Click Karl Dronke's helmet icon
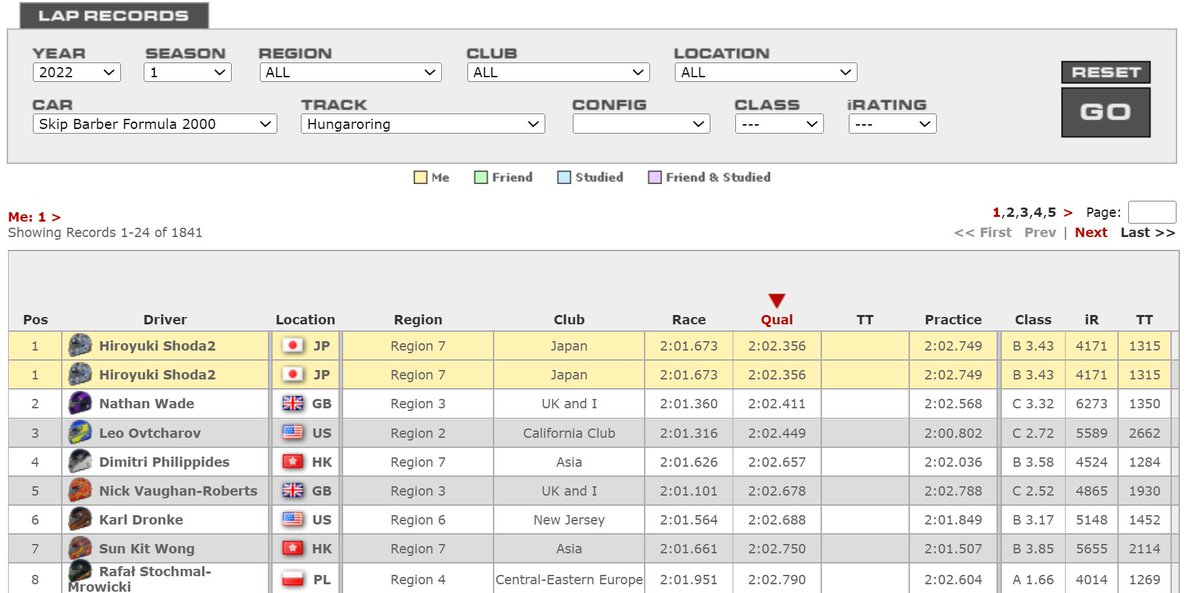The width and height of the screenshot is (1200, 593). [80, 520]
